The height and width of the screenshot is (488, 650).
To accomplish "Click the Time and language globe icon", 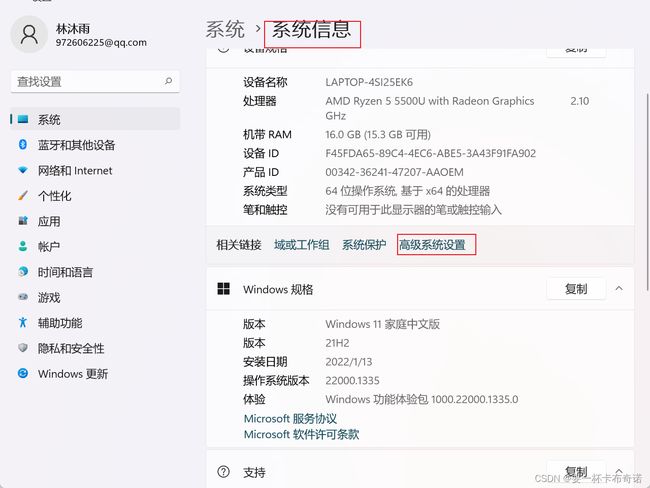I will tap(23, 272).
